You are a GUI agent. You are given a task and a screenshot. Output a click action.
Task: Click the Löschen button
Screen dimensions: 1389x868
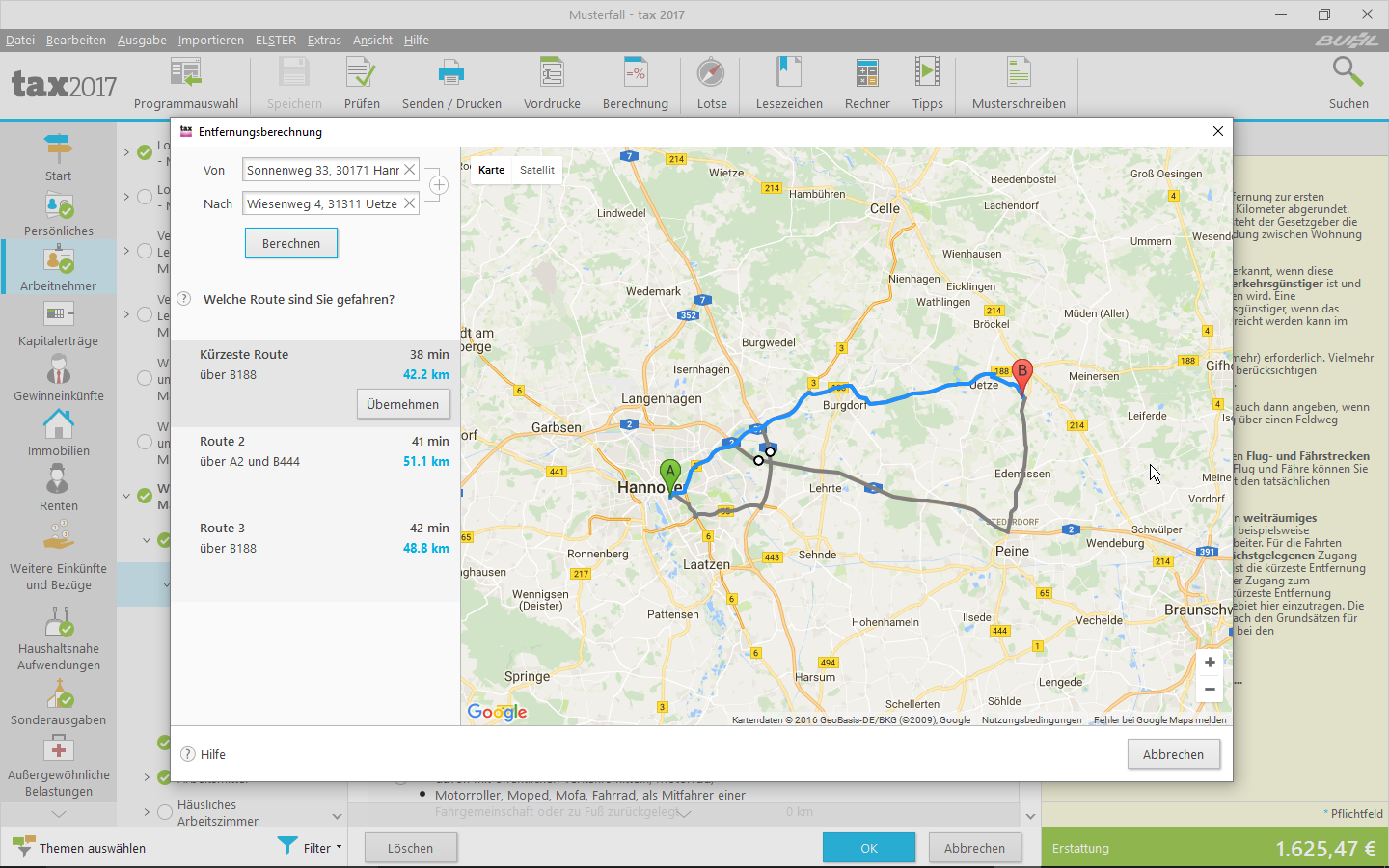click(410, 848)
